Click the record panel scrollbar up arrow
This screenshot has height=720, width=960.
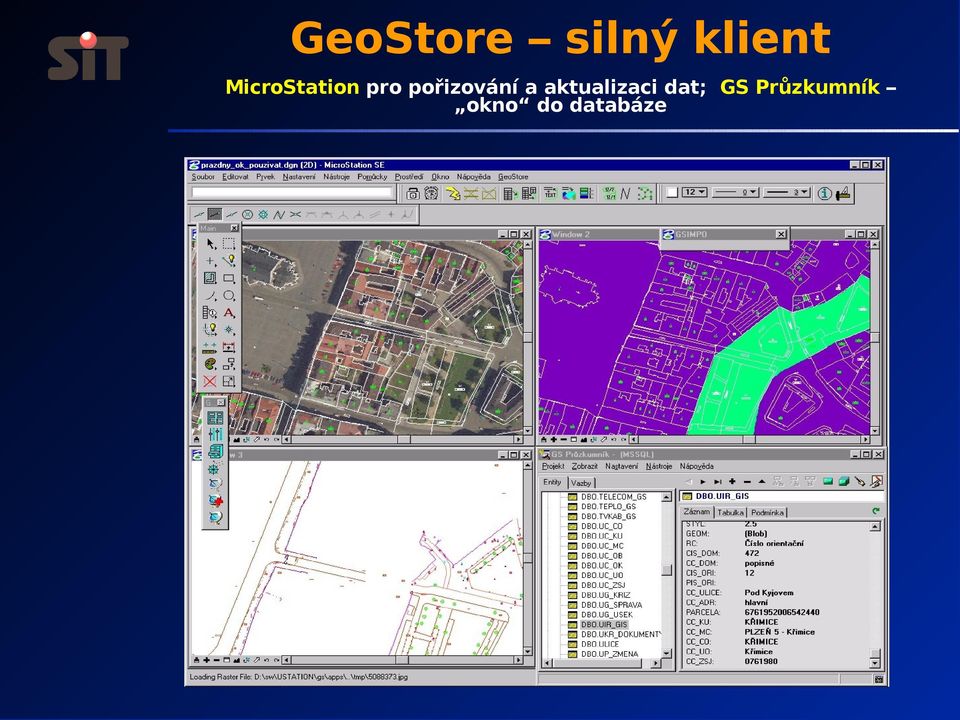click(875, 527)
